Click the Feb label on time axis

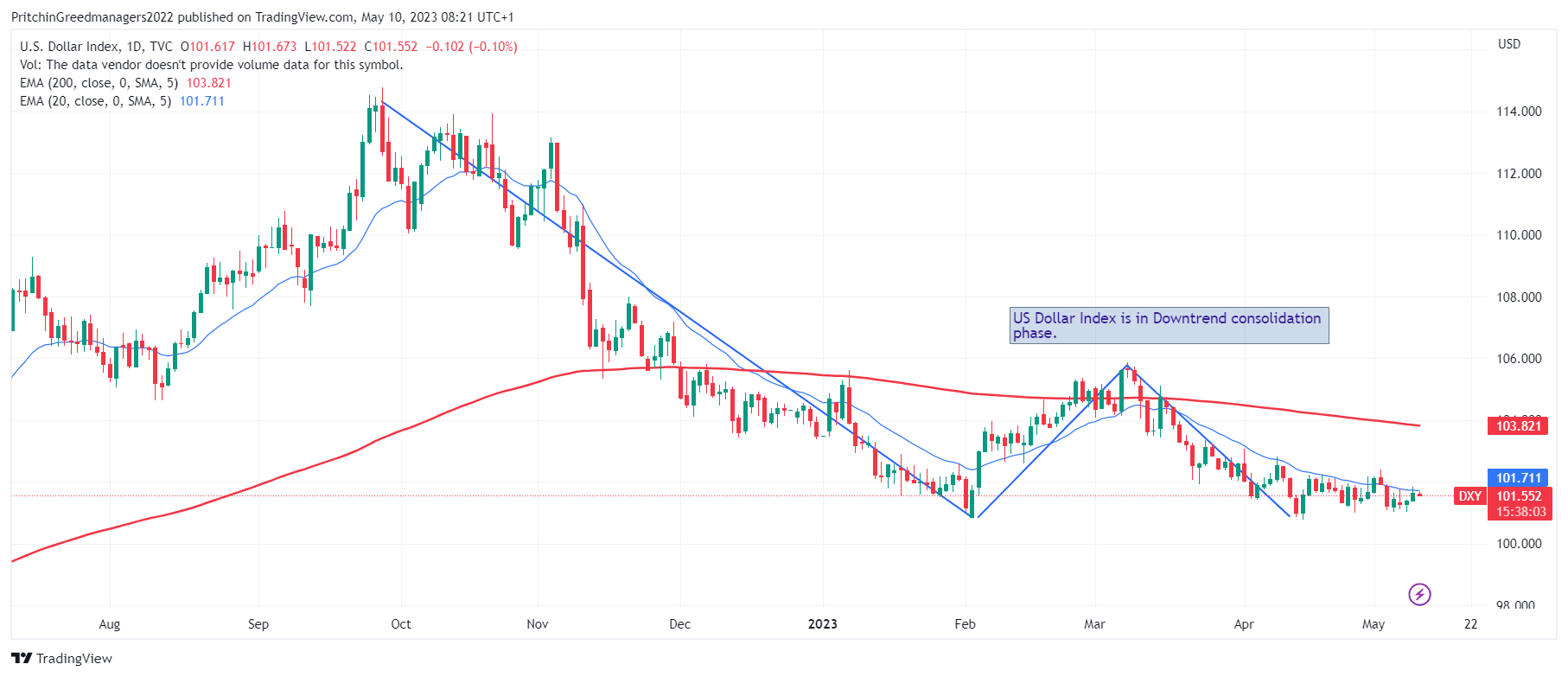click(965, 624)
